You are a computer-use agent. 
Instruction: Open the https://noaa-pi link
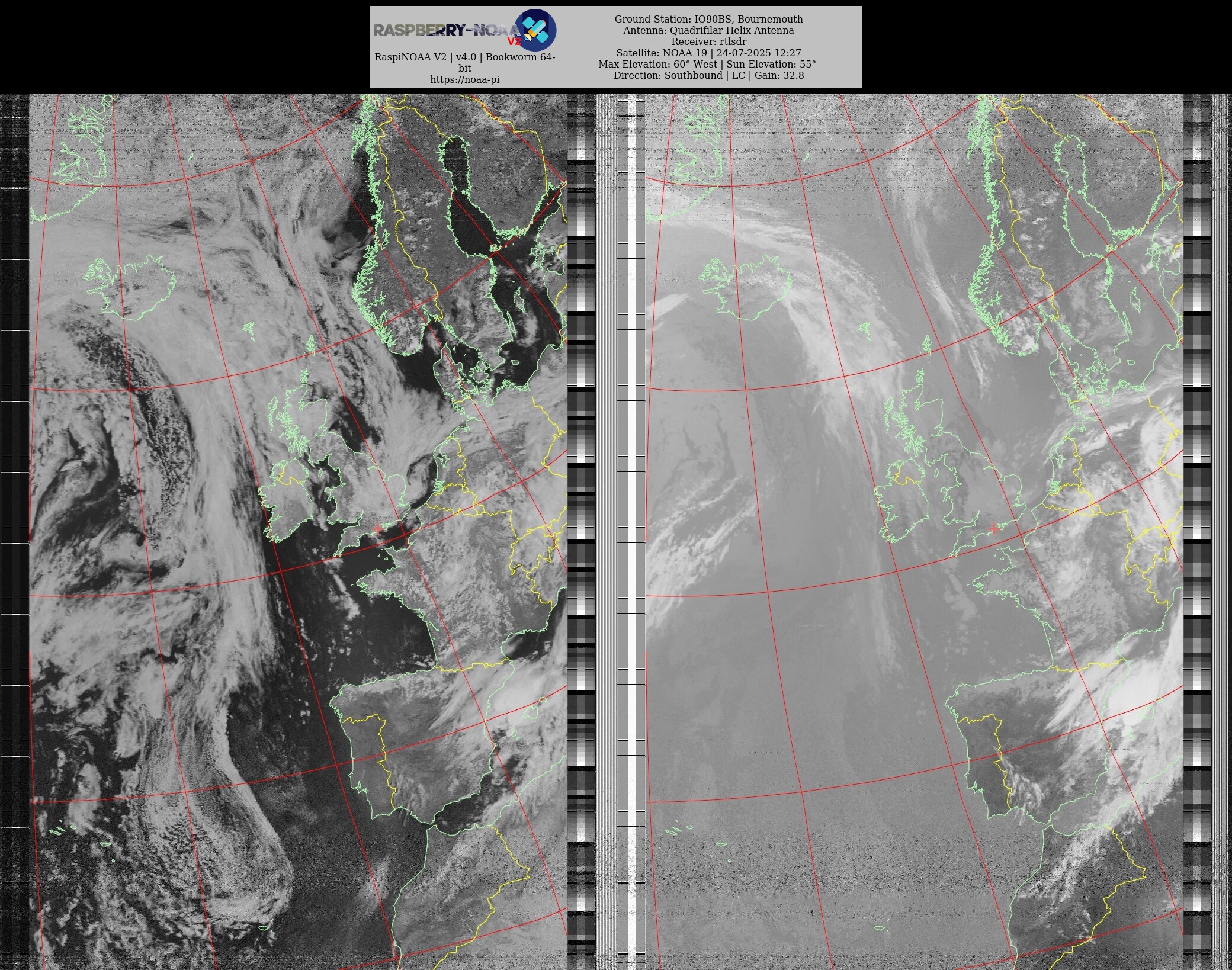(464, 79)
